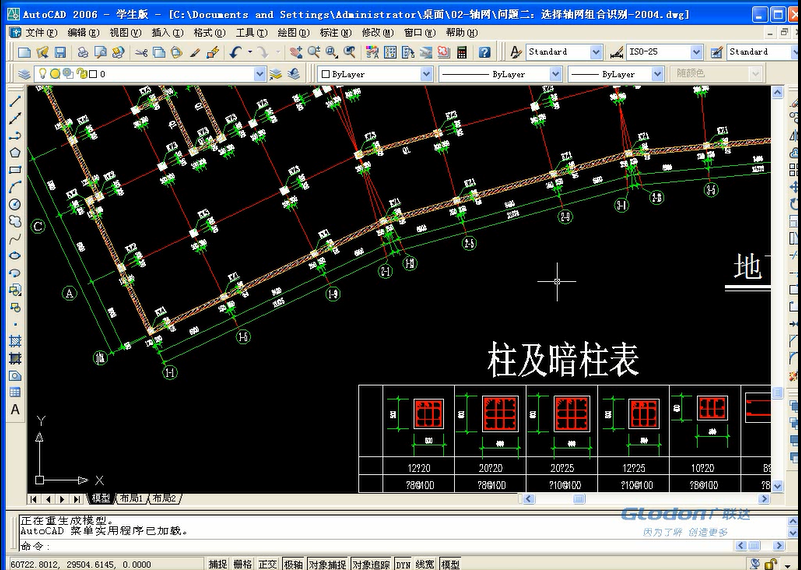Click the Save icon in toolbar
This screenshot has width=801, height=570.
point(60,52)
